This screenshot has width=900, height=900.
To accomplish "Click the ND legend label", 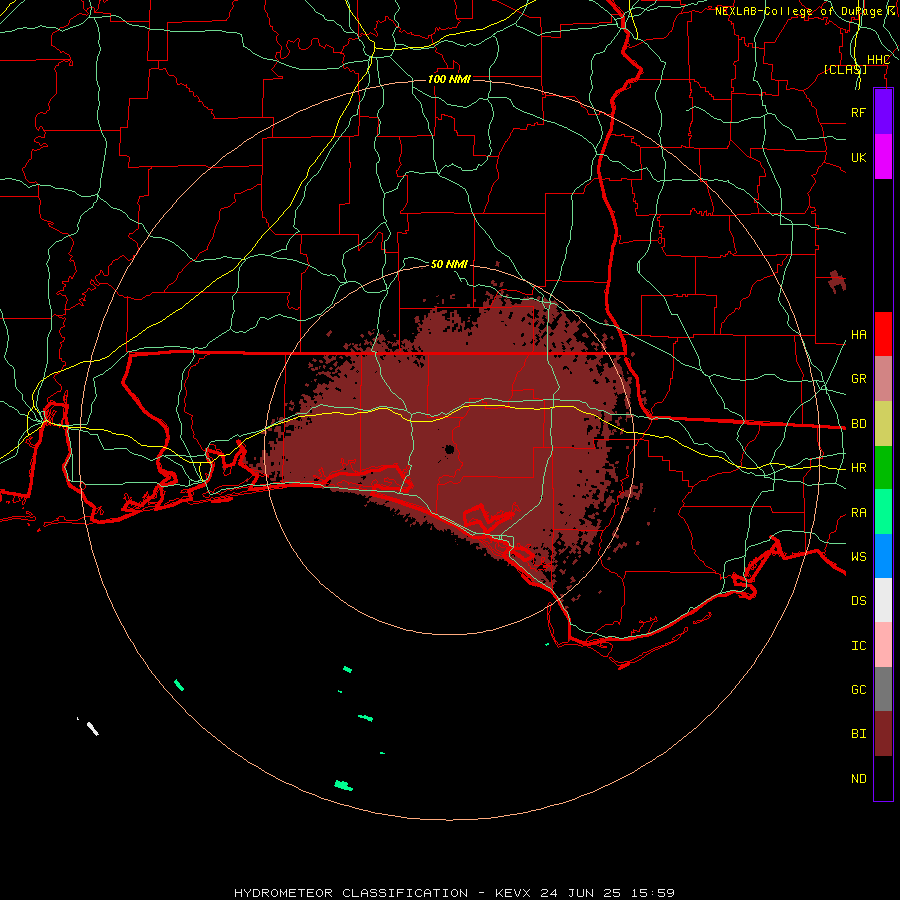I will pos(858,778).
